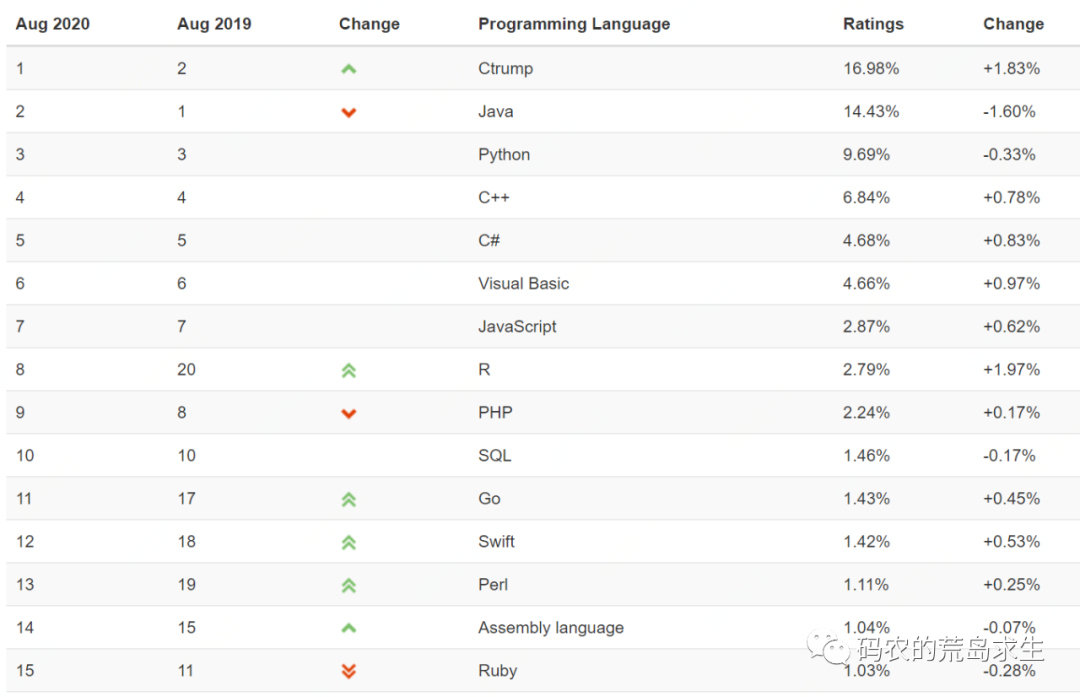Click the SQL language name
Image resolution: width=1080 pixels, height=697 pixels.
[494, 456]
